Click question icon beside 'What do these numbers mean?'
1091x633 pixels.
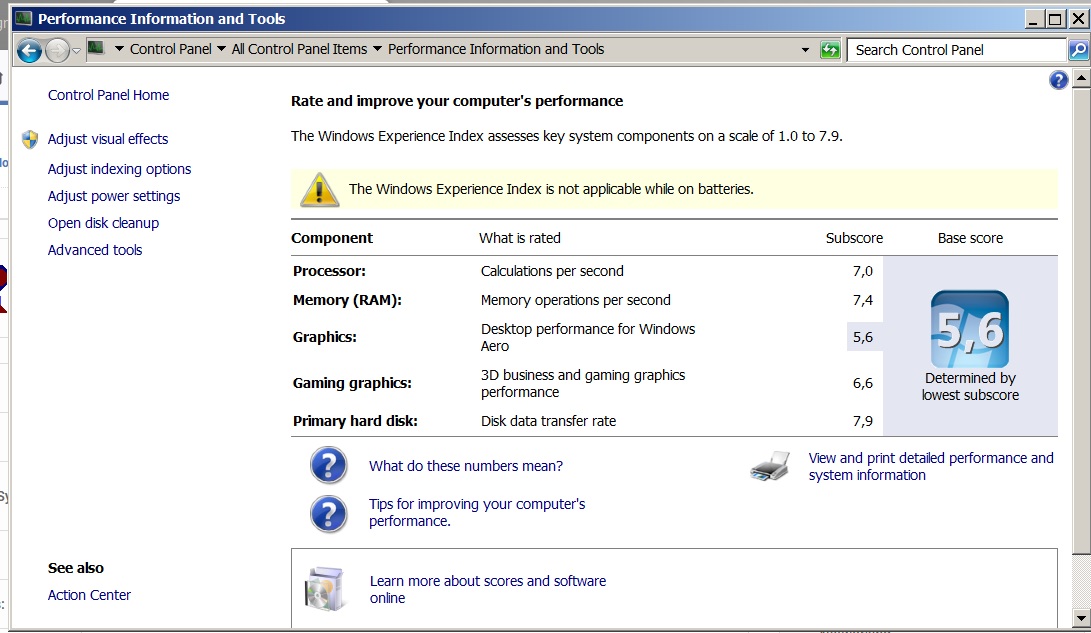(329, 466)
